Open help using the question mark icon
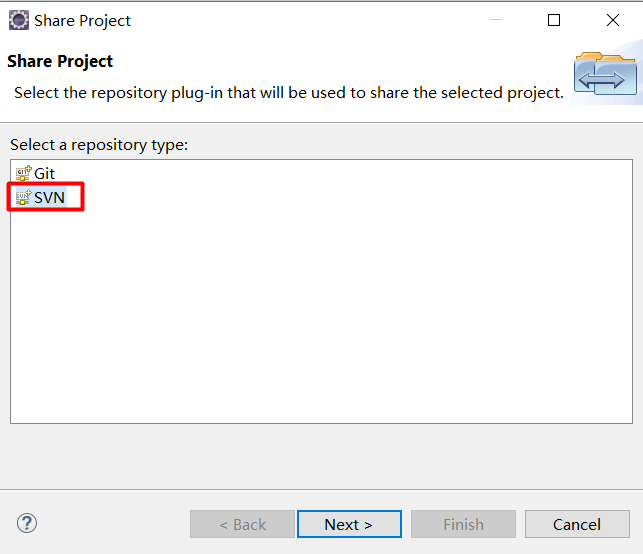Viewport: 643px width, 554px height. [x=27, y=523]
